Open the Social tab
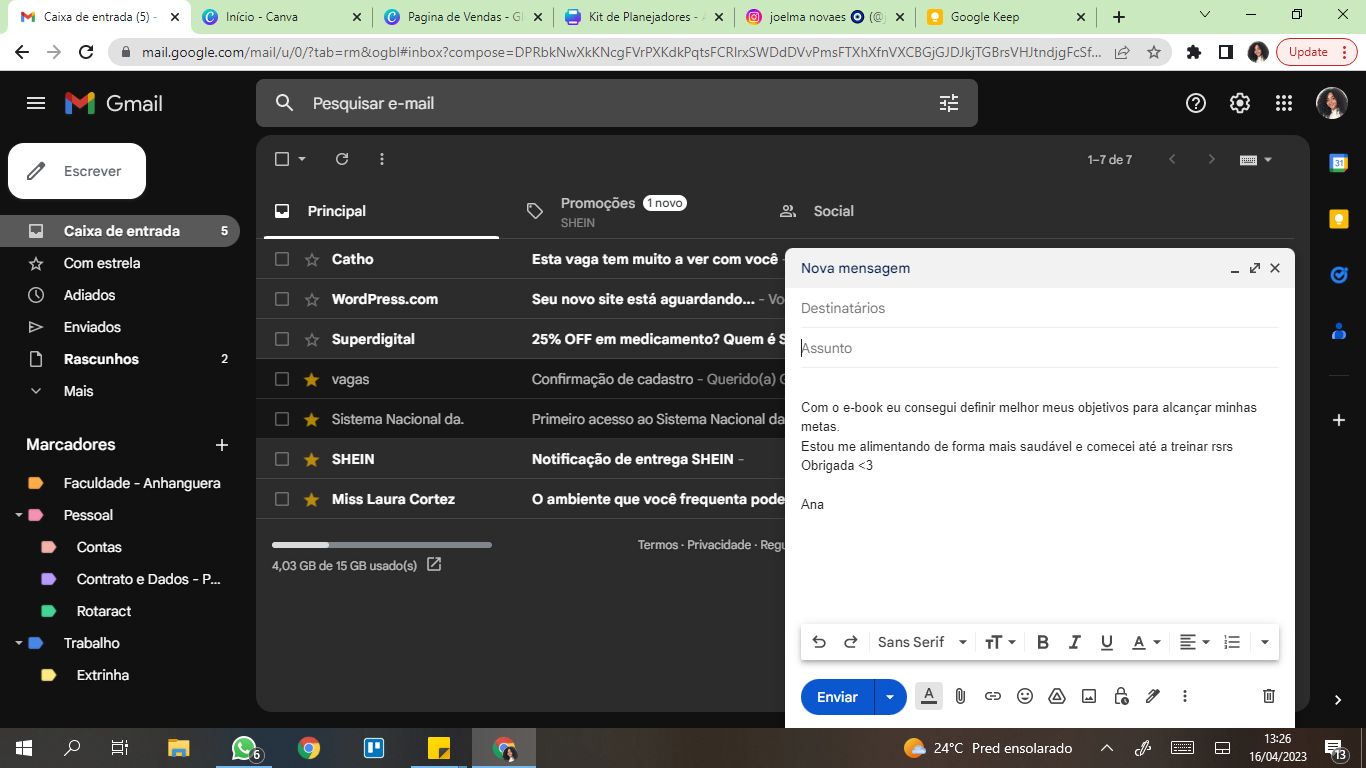The height and width of the screenshot is (768, 1366). 832,211
